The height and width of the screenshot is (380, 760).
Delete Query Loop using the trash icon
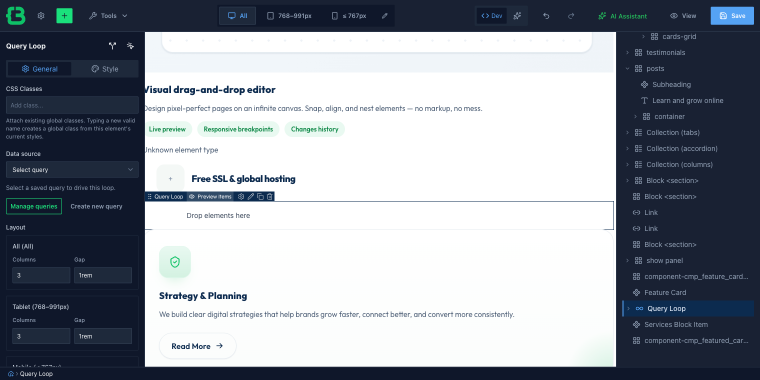[x=270, y=196]
